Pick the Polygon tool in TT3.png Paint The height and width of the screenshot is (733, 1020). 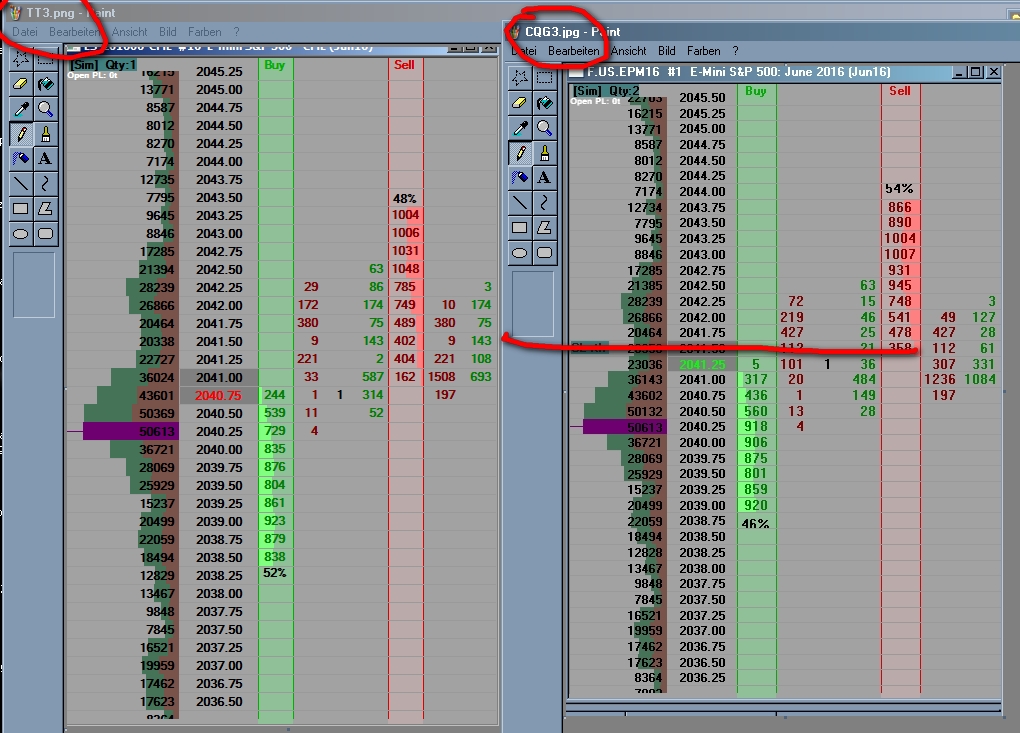[46, 209]
